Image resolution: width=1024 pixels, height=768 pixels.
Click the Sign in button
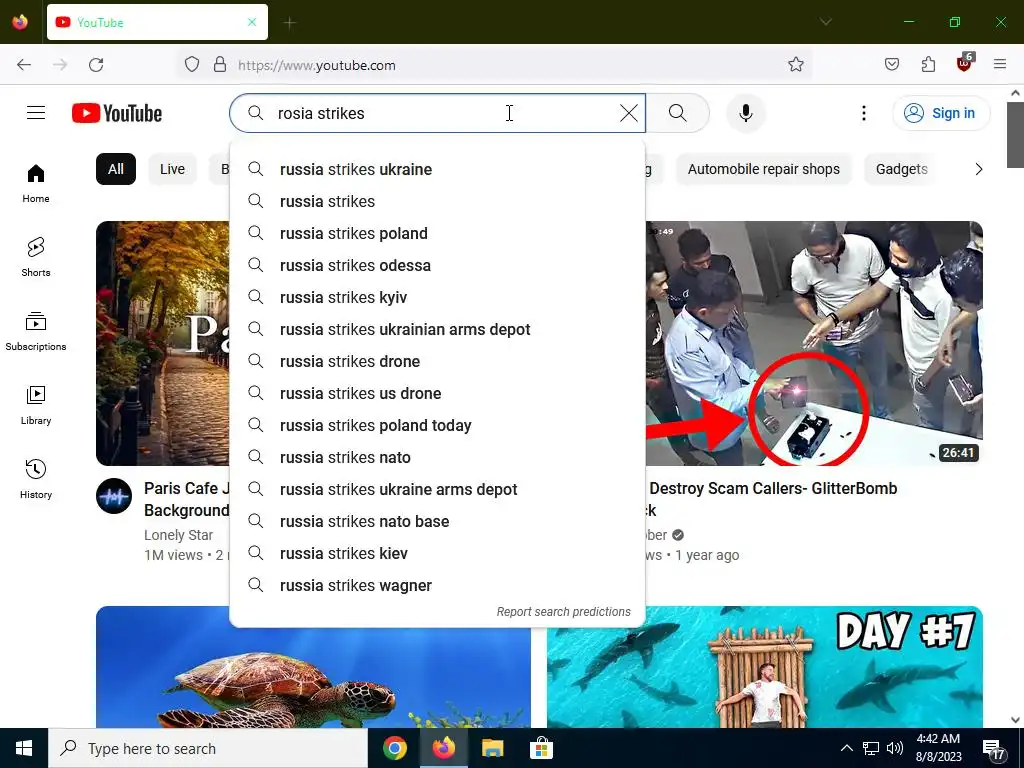[940, 113]
